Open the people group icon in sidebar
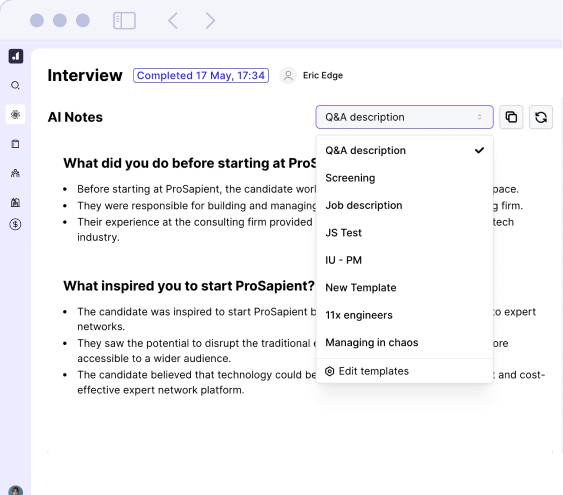 click(15, 173)
